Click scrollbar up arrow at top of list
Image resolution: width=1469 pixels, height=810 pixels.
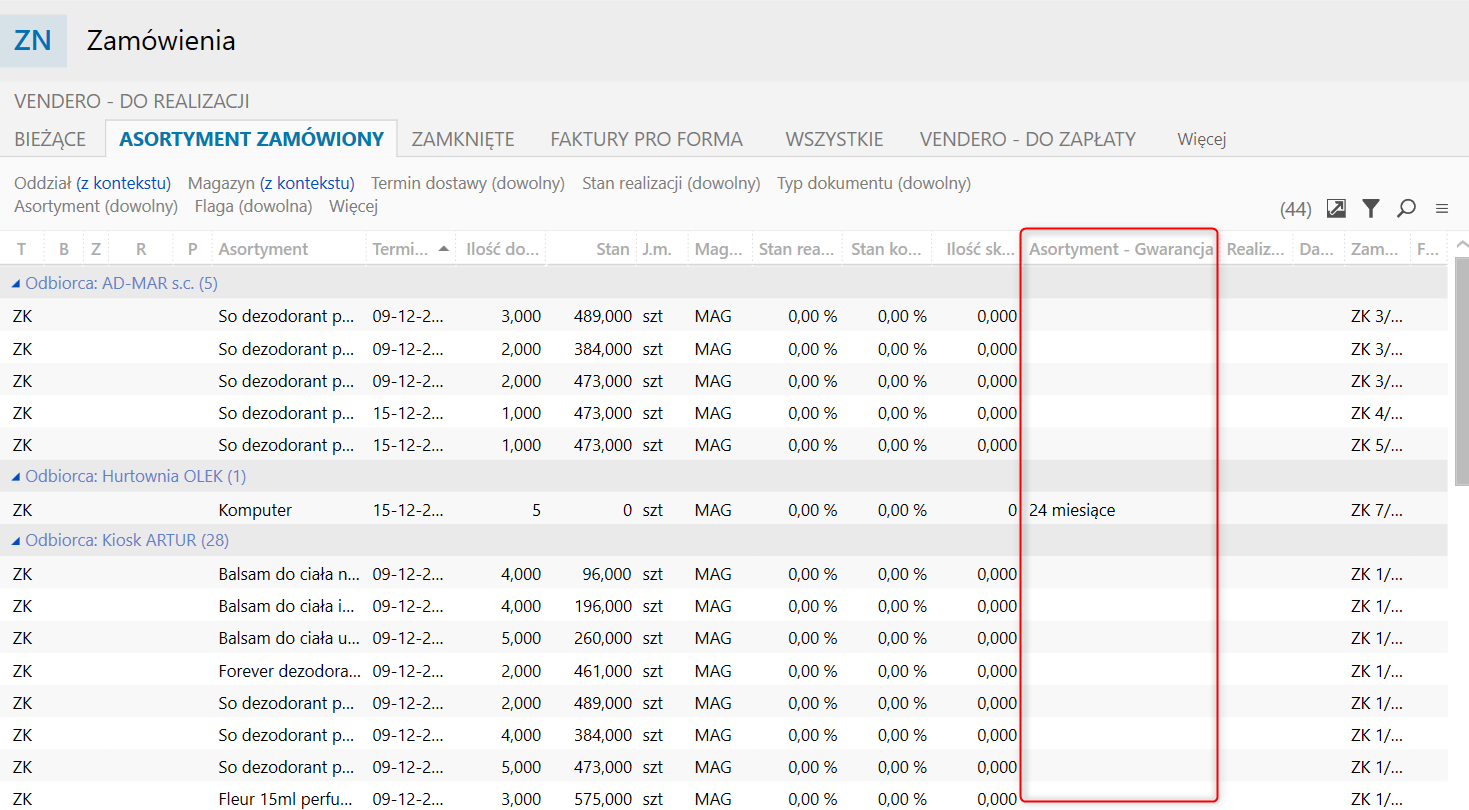[1461, 245]
